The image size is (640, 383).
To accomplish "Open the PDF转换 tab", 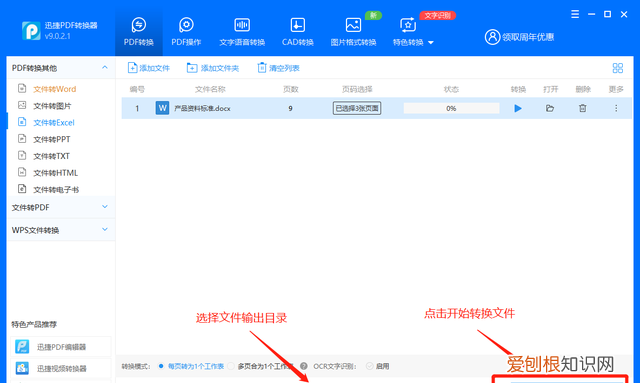I will [x=139, y=32].
